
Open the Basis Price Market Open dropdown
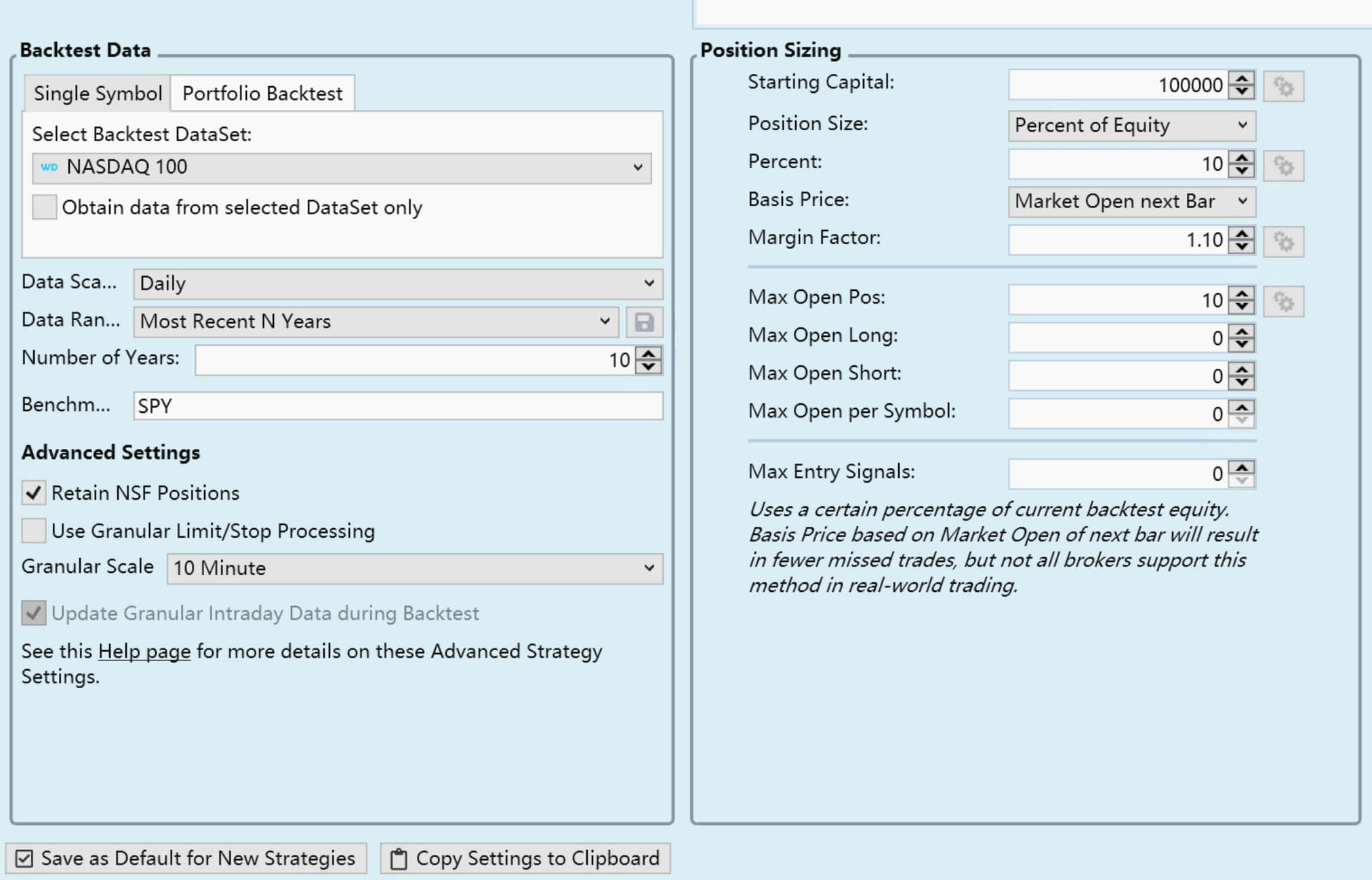click(1131, 201)
